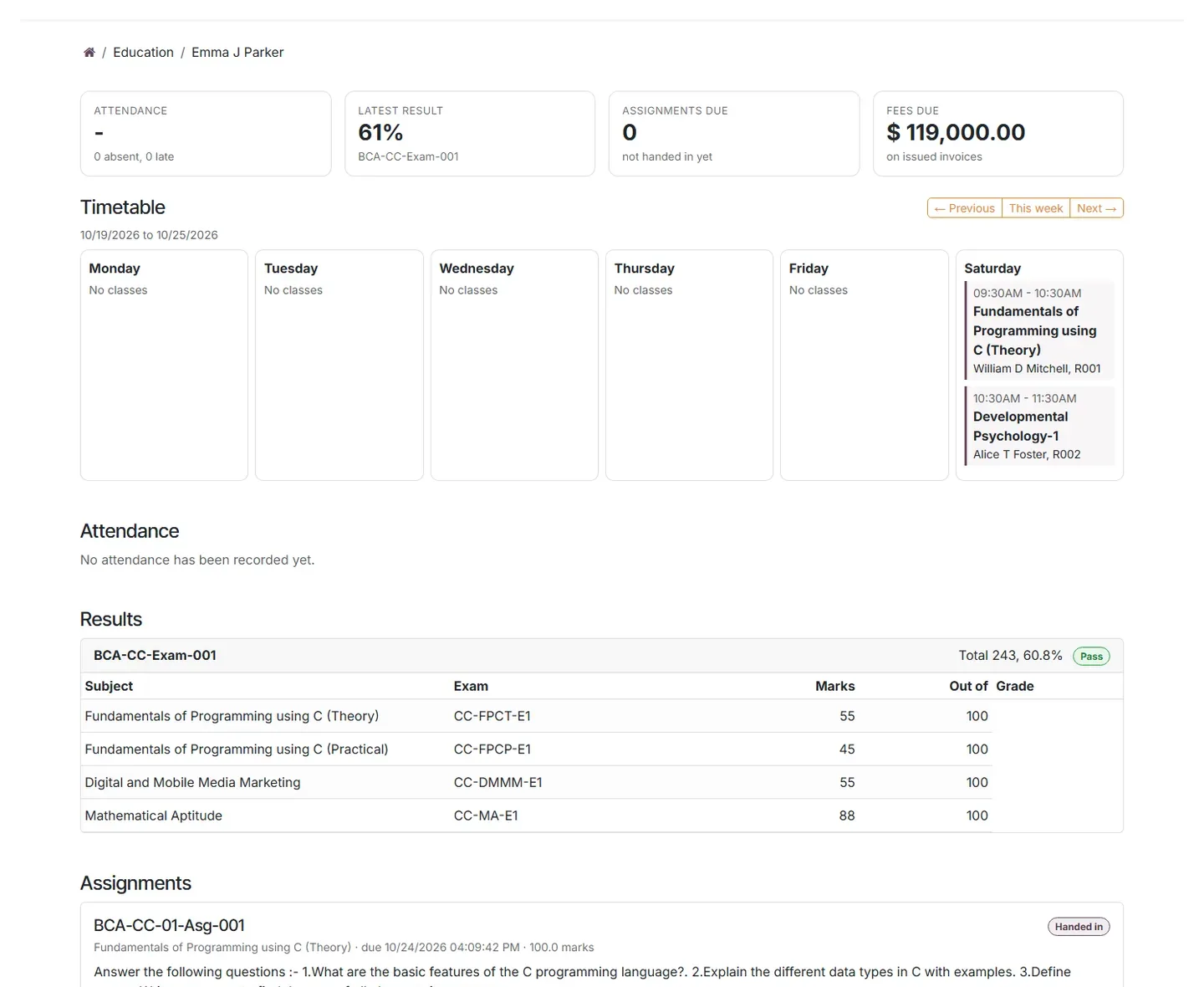The height and width of the screenshot is (987, 1204).
Task: Click the Grade column header
Action: (x=1015, y=686)
